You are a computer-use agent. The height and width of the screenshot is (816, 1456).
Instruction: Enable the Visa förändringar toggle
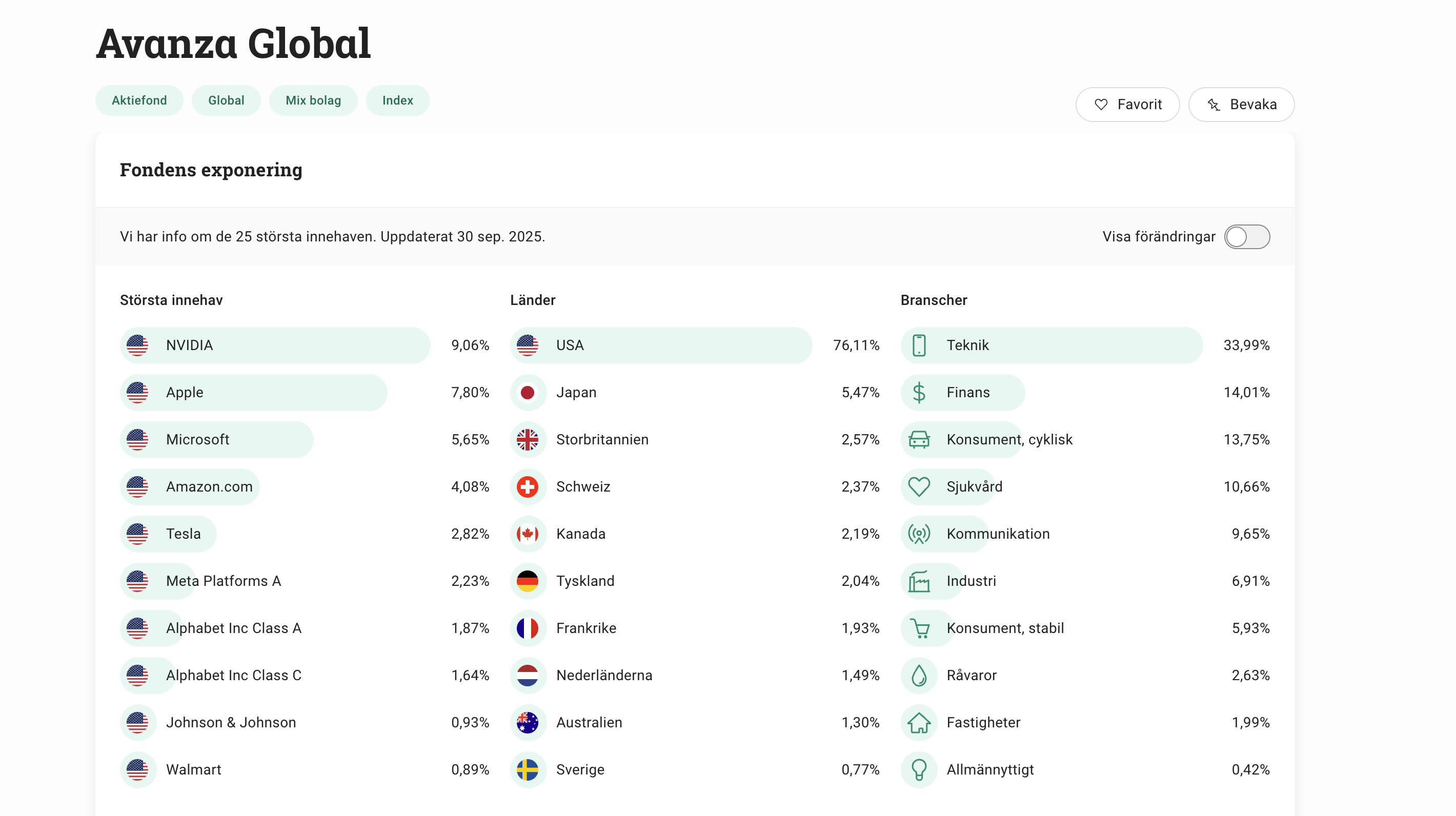click(1247, 237)
